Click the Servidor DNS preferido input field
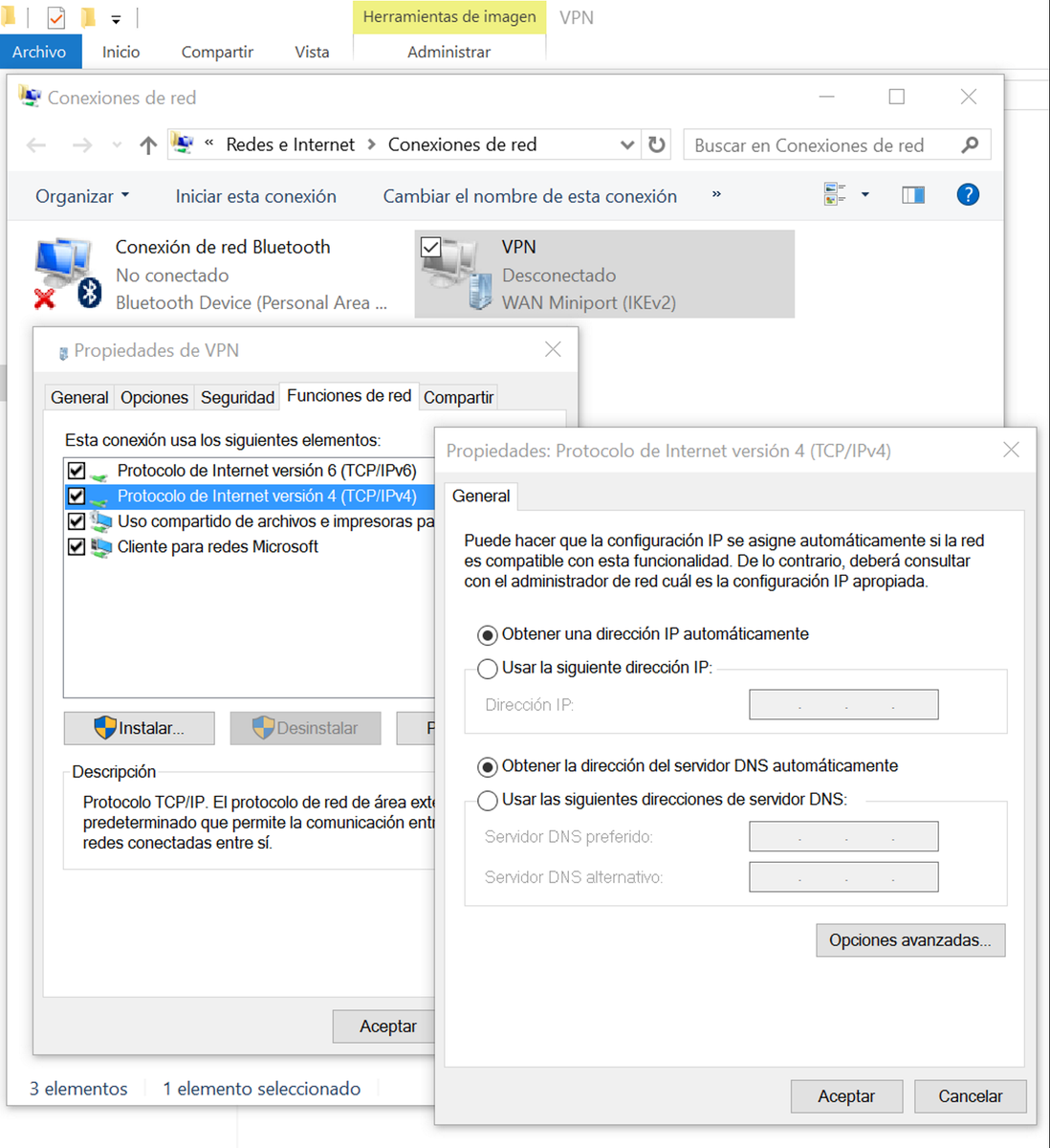Viewport: 1050px width, 1148px height. point(843,836)
